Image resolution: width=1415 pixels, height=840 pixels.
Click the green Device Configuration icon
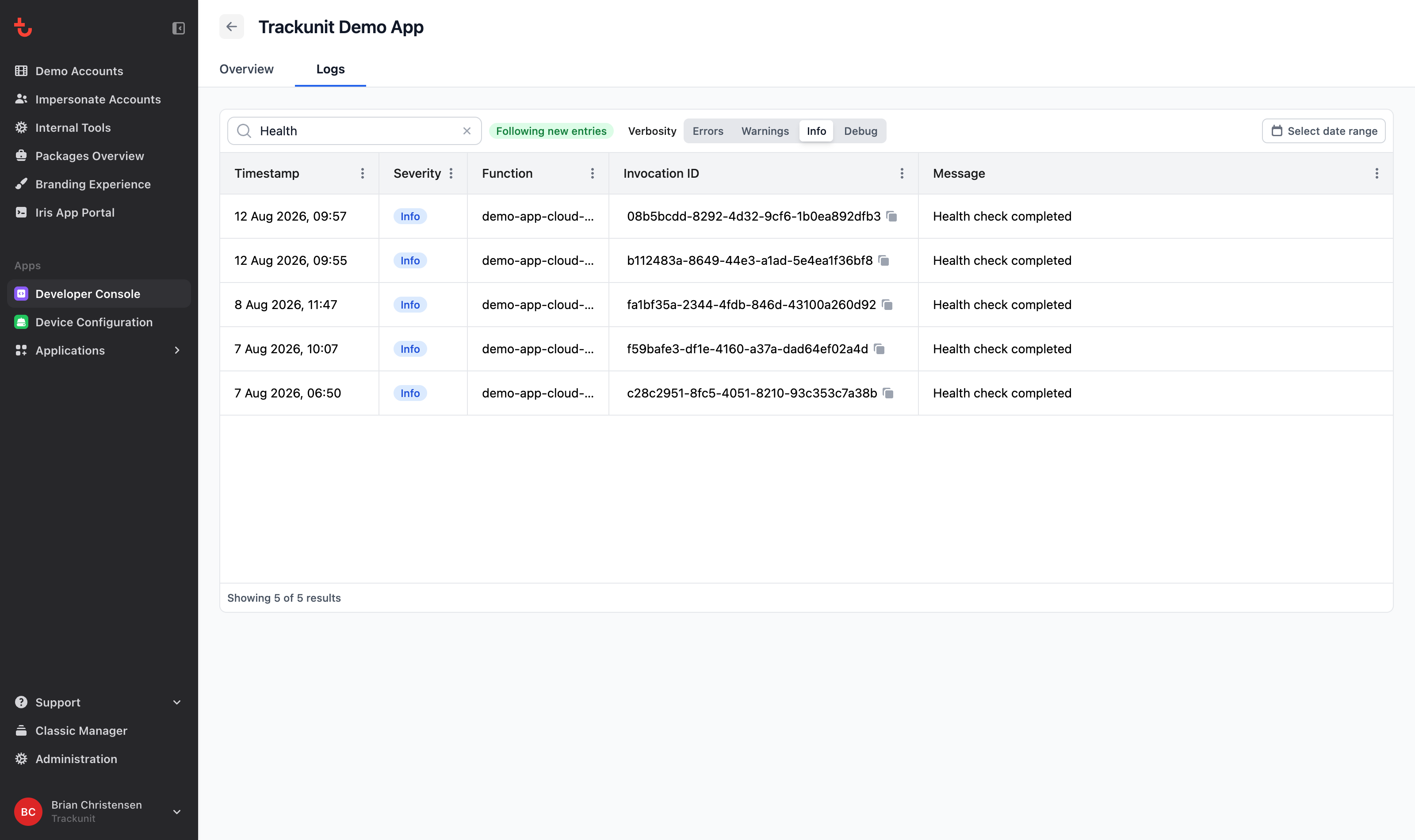pos(21,322)
